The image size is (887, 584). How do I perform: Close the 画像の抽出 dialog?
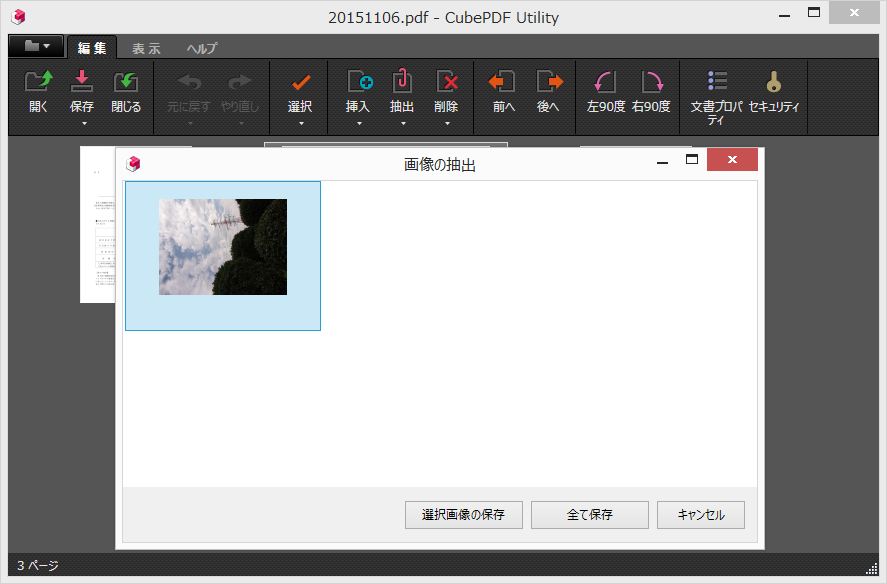click(x=732, y=160)
